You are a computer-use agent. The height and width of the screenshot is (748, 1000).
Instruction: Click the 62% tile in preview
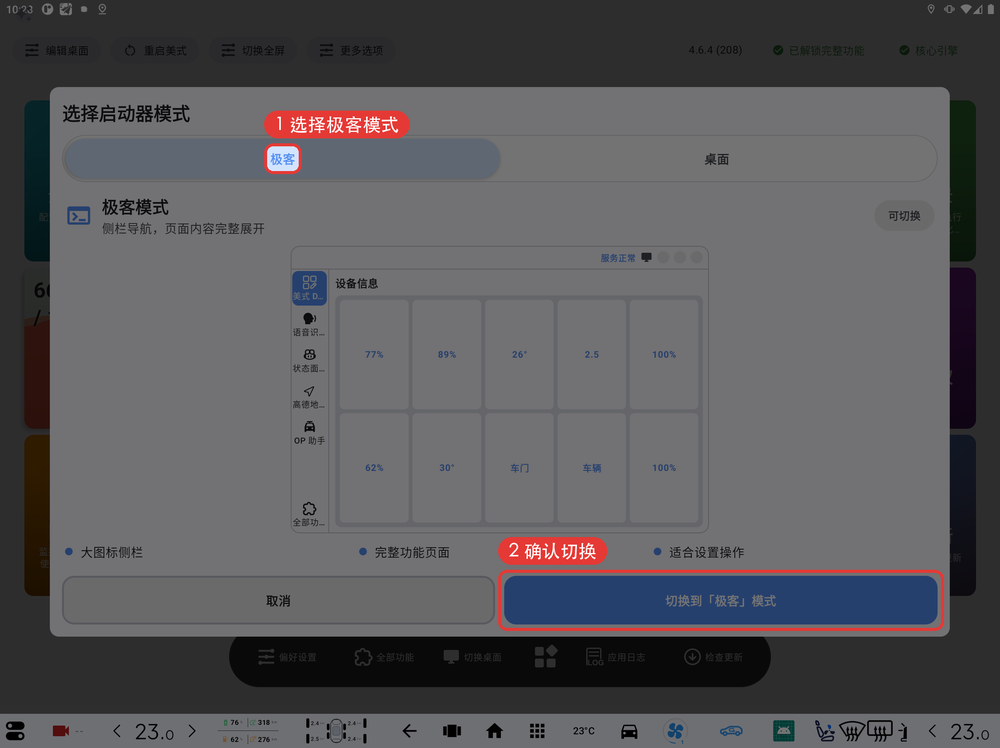(374, 467)
